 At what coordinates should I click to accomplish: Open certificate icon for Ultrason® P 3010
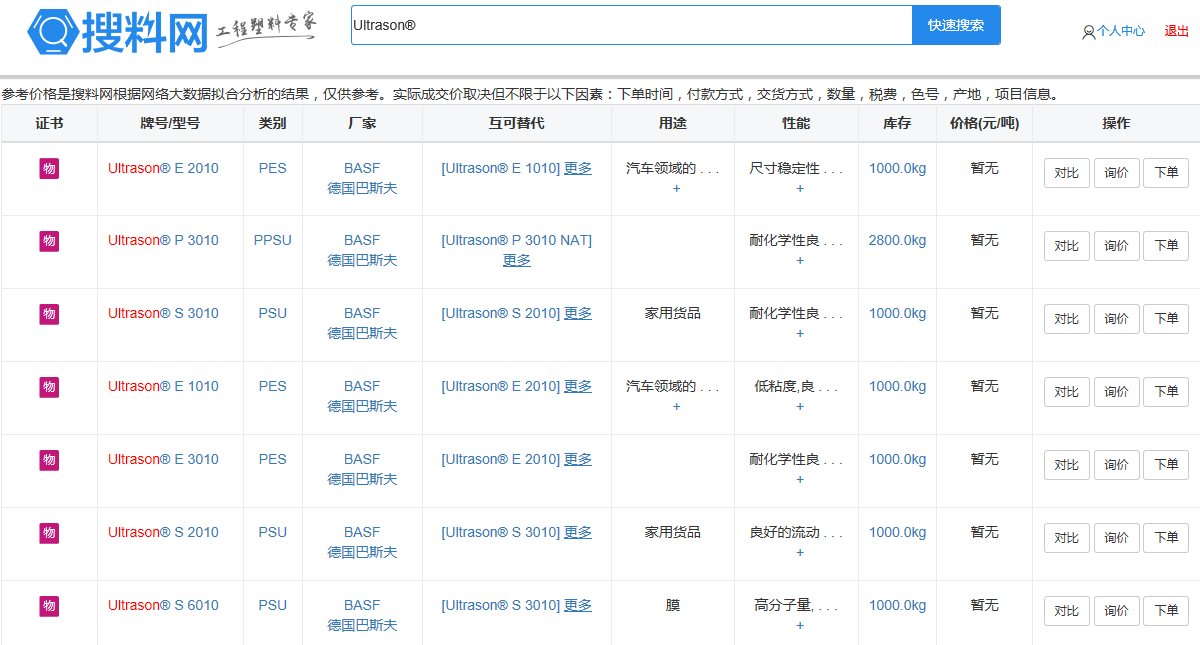click(49, 241)
